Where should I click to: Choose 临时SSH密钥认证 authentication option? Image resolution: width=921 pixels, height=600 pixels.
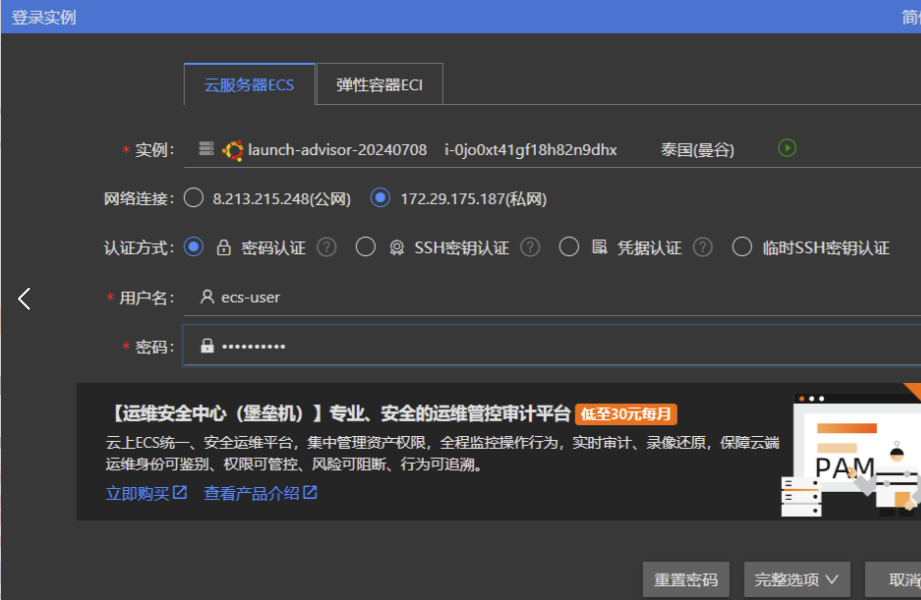pyautogui.click(x=742, y=247)
